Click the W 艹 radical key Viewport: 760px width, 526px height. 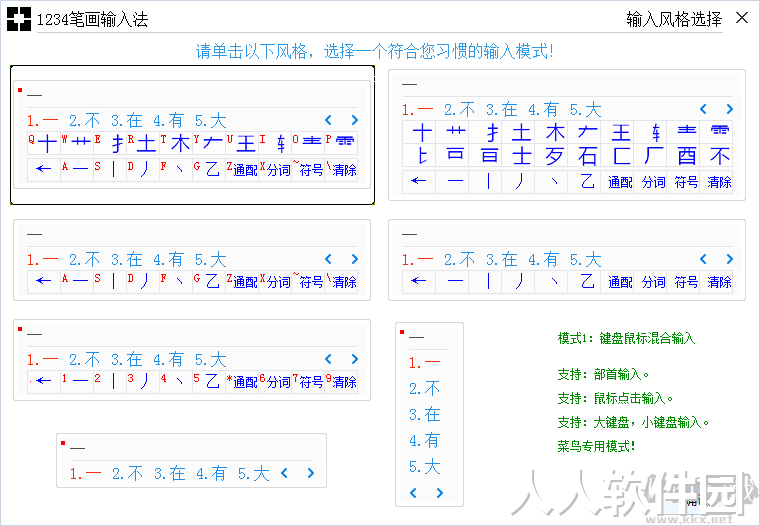(x=77, y=143)
